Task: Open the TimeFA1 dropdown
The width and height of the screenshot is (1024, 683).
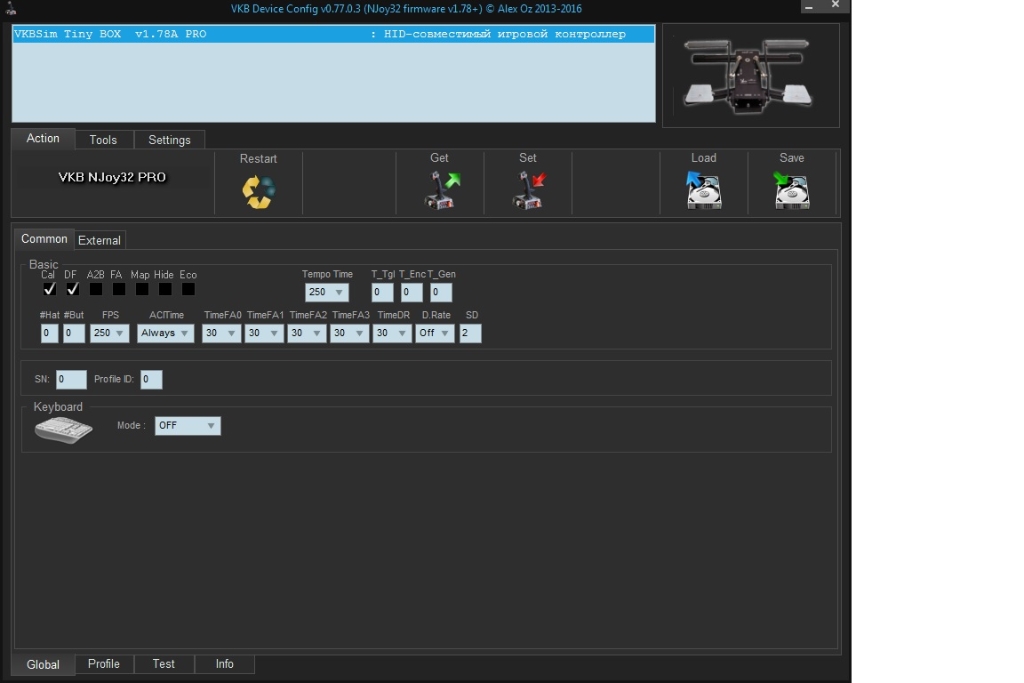Action: tap(264, 333)
